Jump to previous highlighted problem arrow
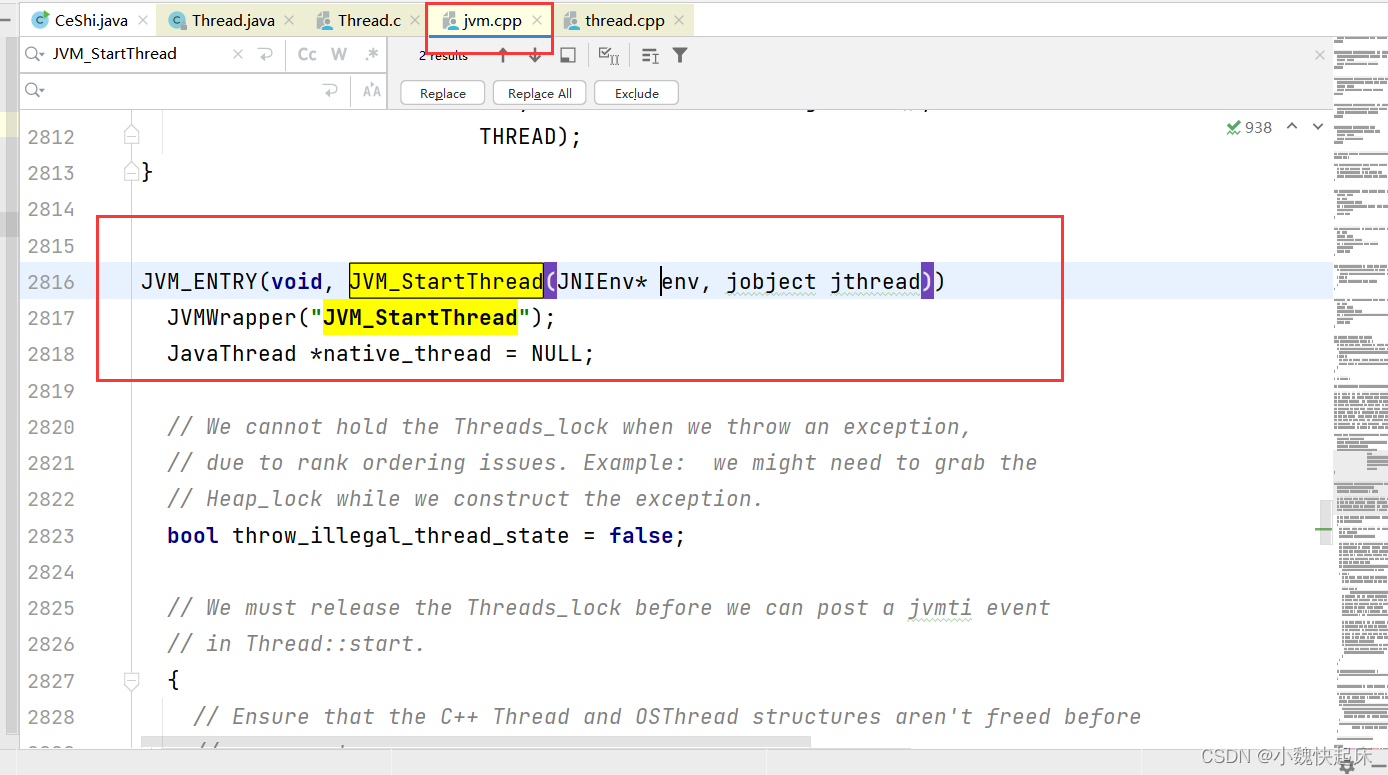1388x775 pixels. click(1292, 126)
